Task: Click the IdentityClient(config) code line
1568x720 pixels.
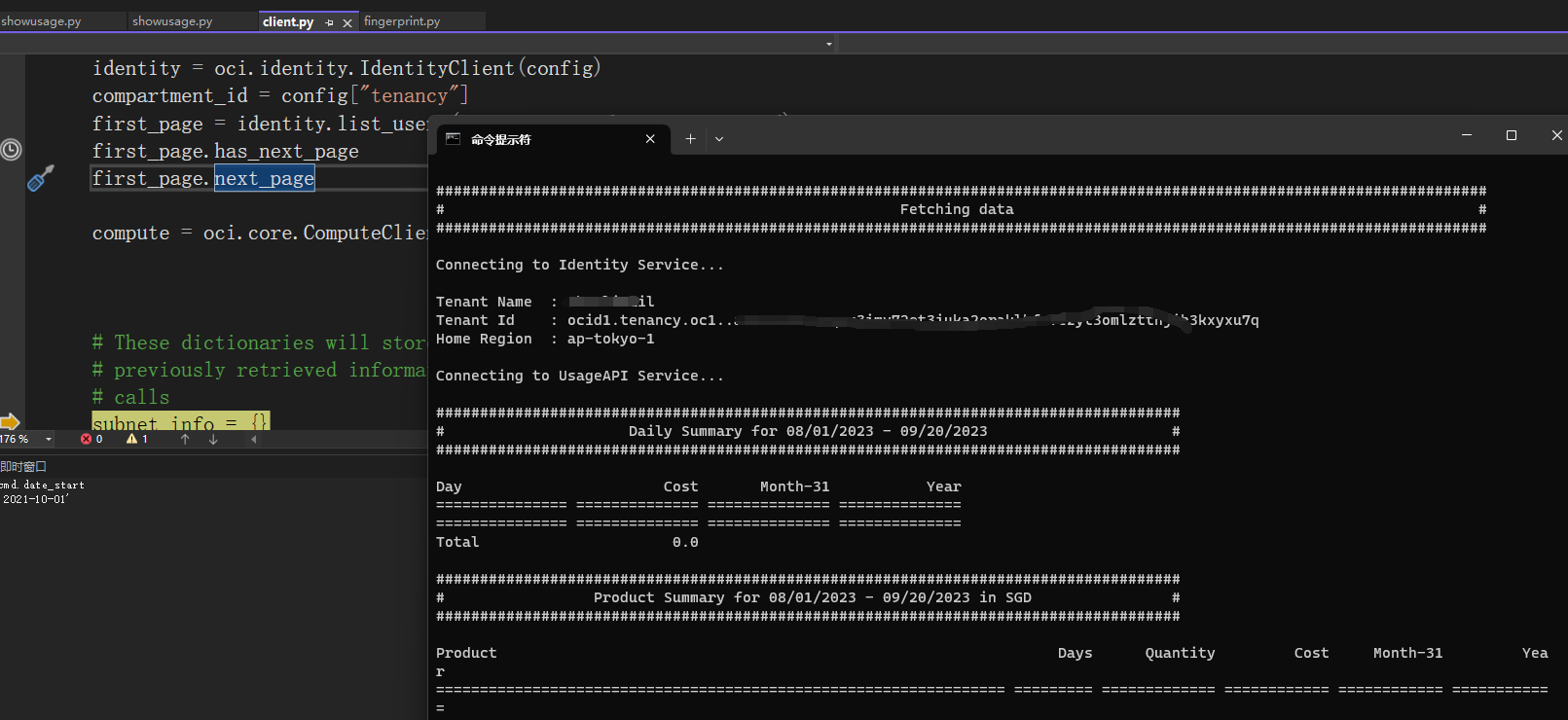Action: tap(346, 68)
